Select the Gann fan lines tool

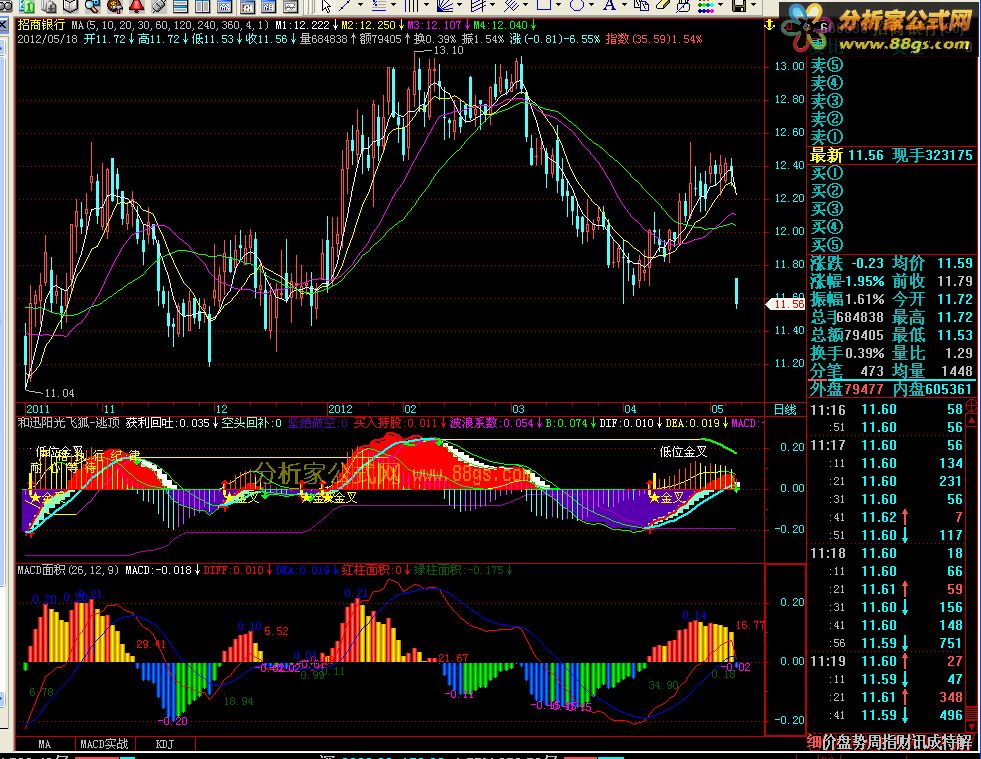point(445,6)
